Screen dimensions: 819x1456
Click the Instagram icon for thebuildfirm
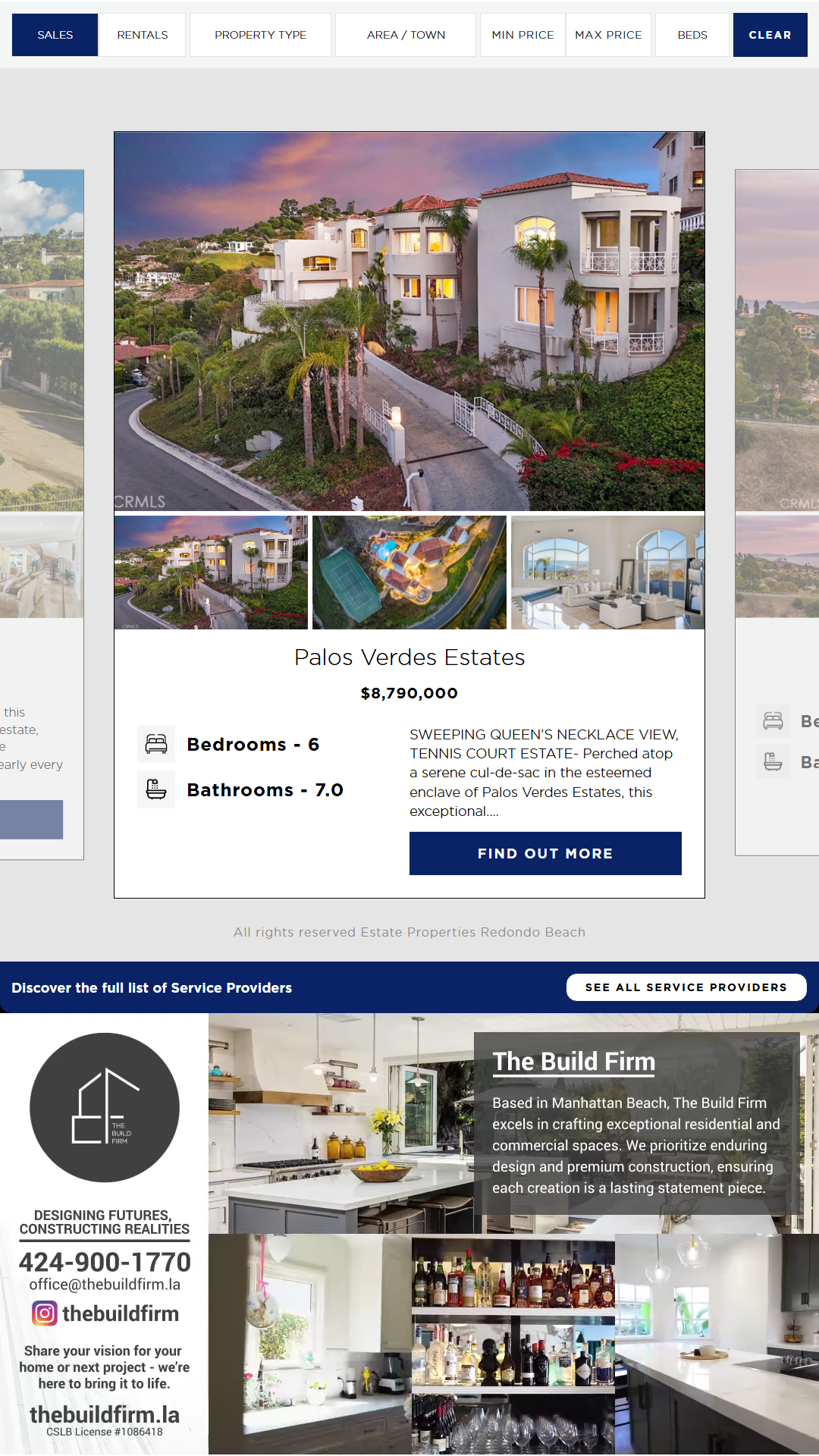[x=45, y=1313]
